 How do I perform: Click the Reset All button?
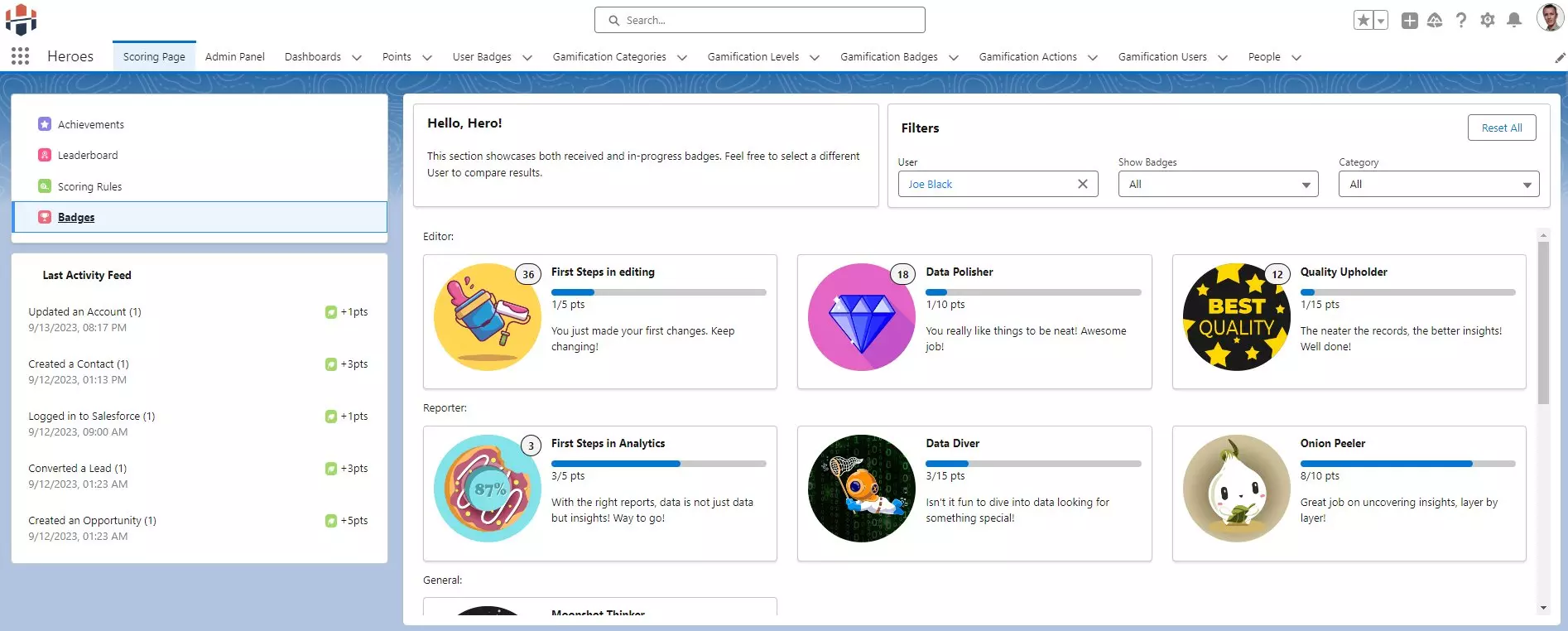pos(1502,128)
